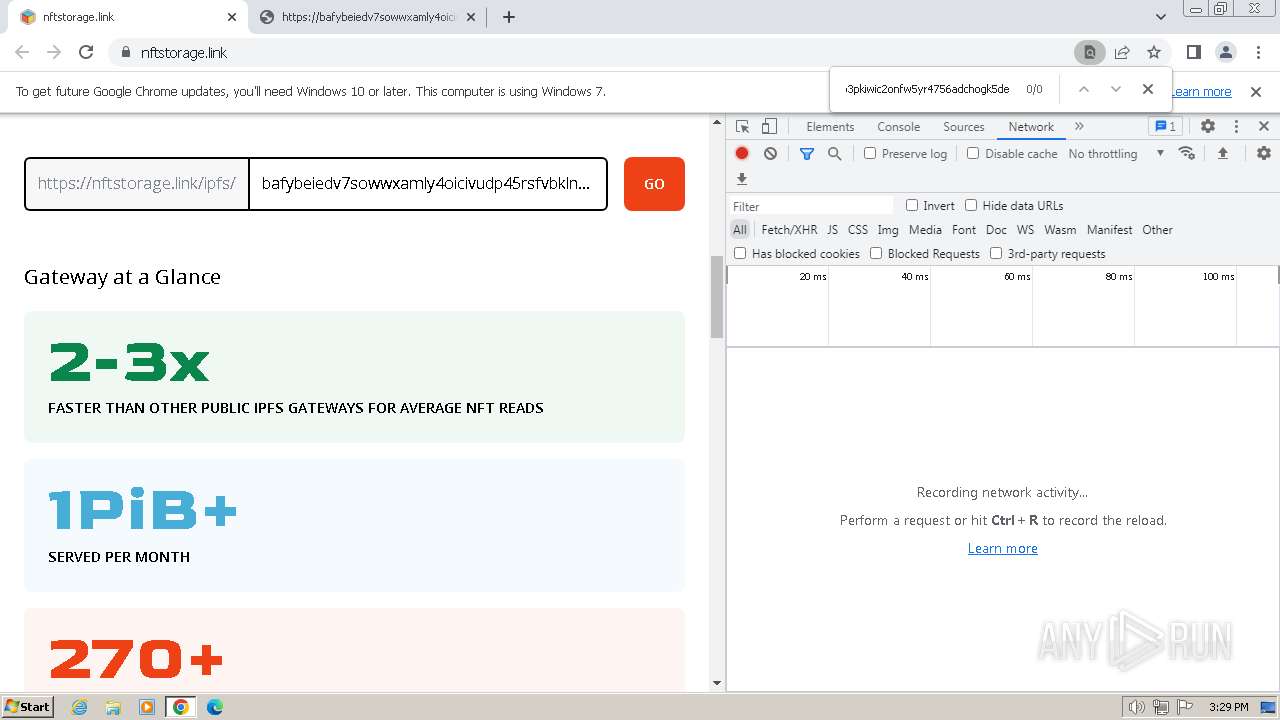Open DevTools settings gear

pos(1208,126)
